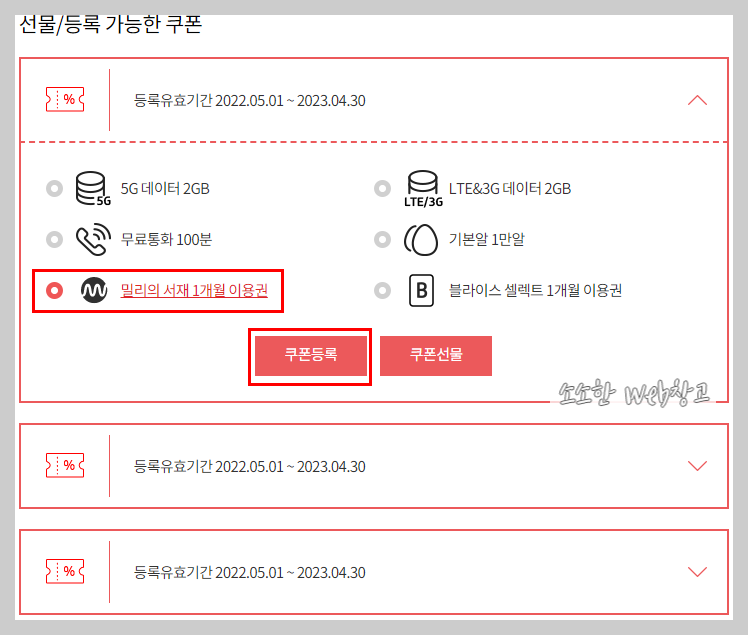Expand the third coupon panel chevron

[x=697, y=572]
